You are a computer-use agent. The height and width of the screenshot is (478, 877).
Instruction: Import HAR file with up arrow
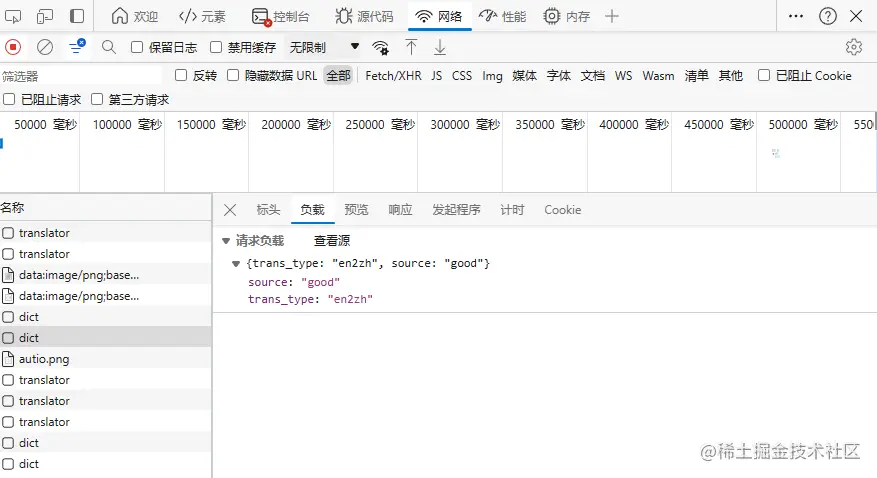(411, 48)
